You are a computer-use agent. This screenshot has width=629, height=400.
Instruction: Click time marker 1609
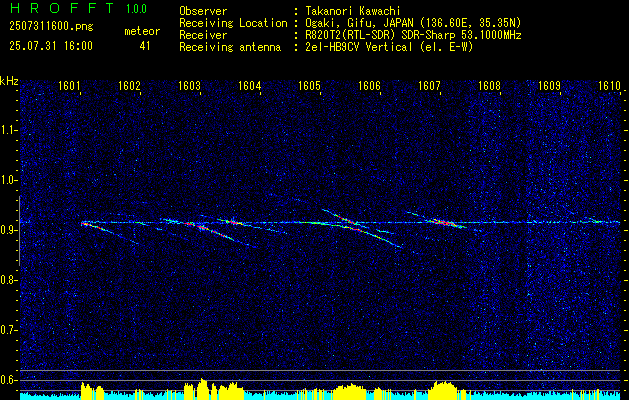(x=549, y=86)
